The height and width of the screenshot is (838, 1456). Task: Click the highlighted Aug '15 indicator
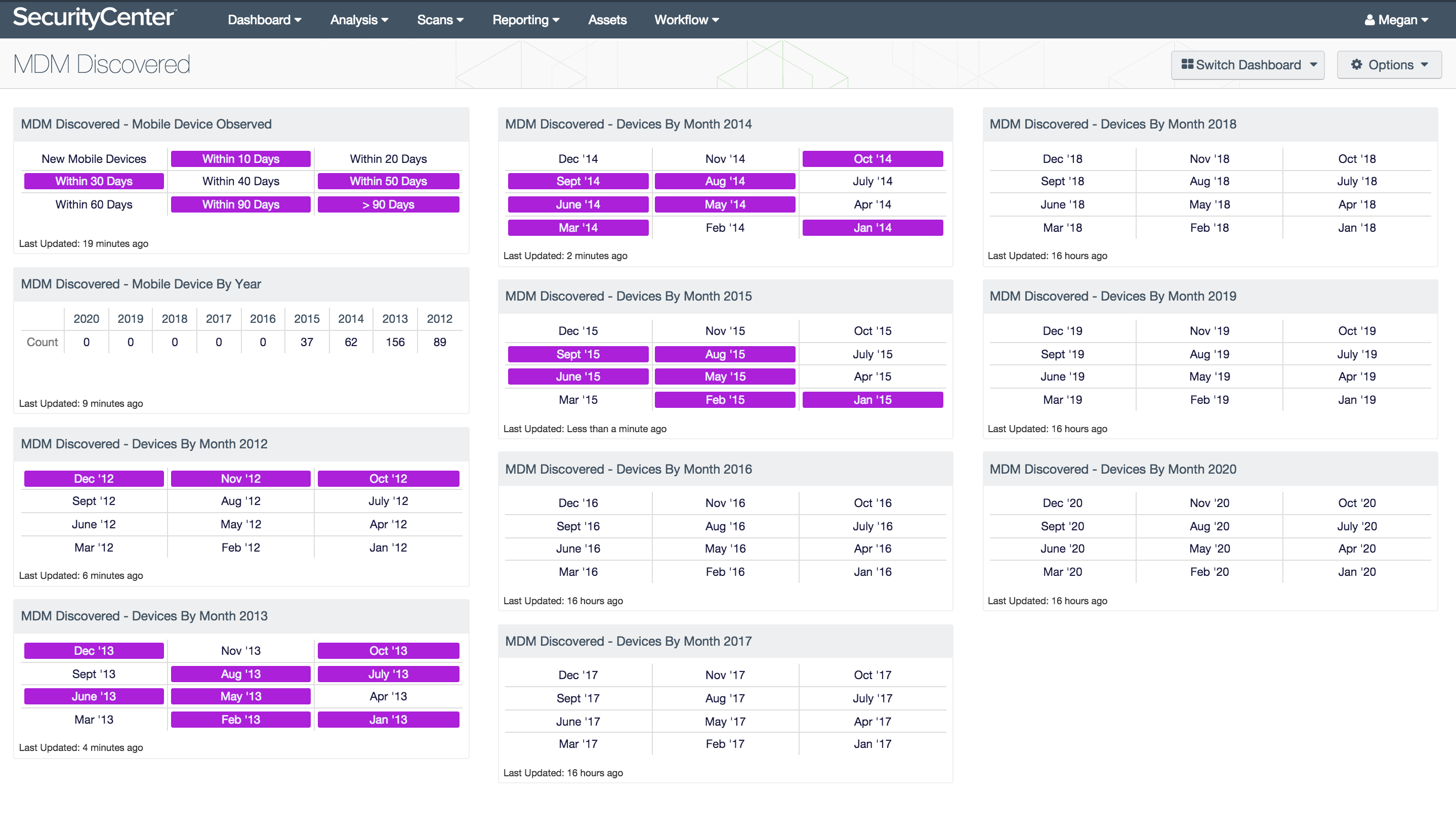click(725, 354)
